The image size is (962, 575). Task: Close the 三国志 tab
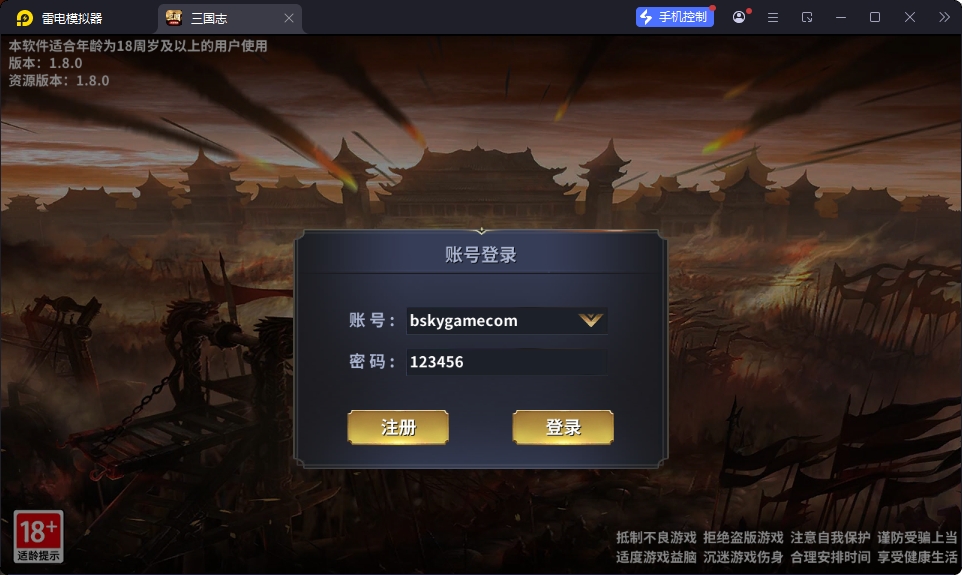(x=289, y=18)
